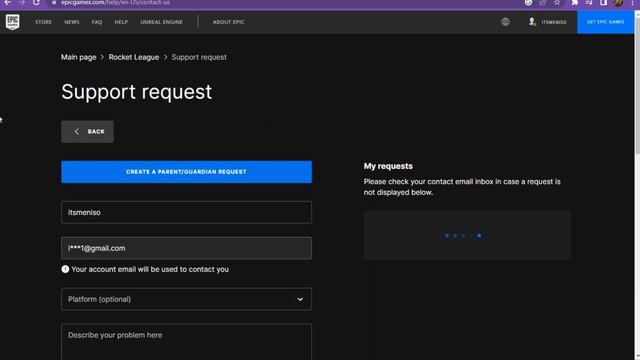The image size is (640, 360).
Task: Click 'Your account email will be used' notice
Action: pyautogui.click(x=150, y=269)
